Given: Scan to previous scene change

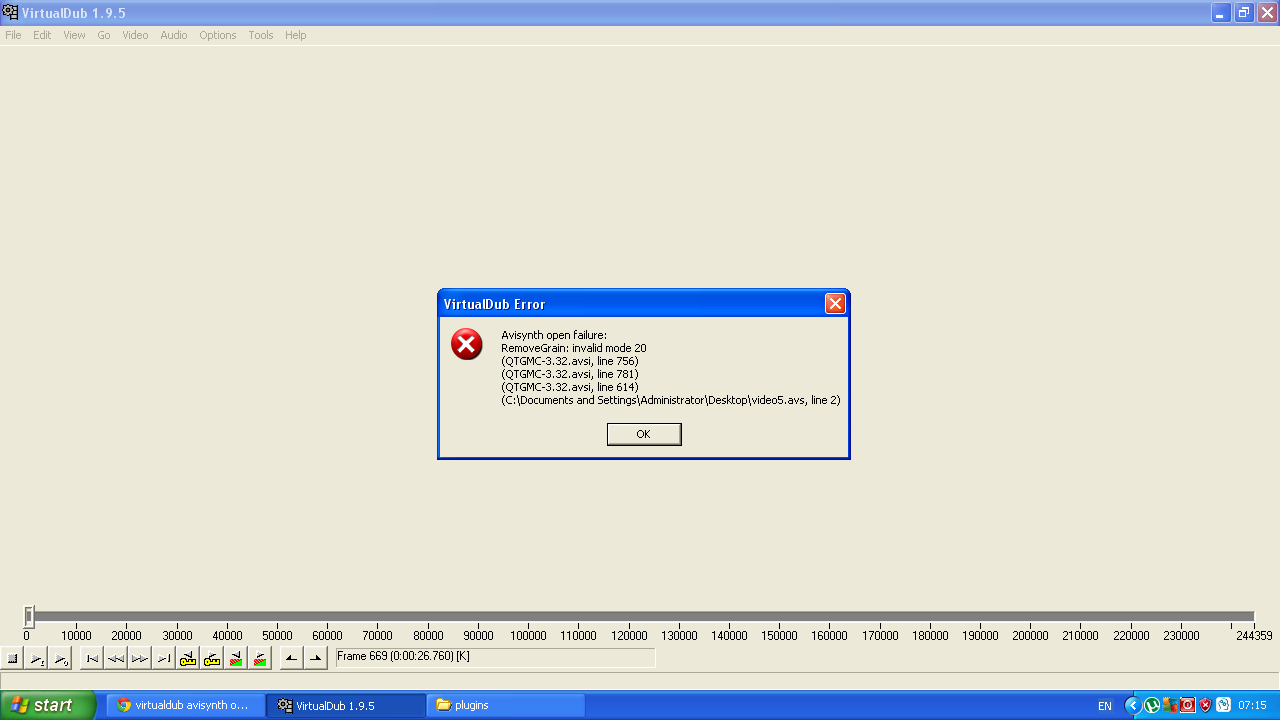Looking at the screenshot, I should (x=236, y=658).
